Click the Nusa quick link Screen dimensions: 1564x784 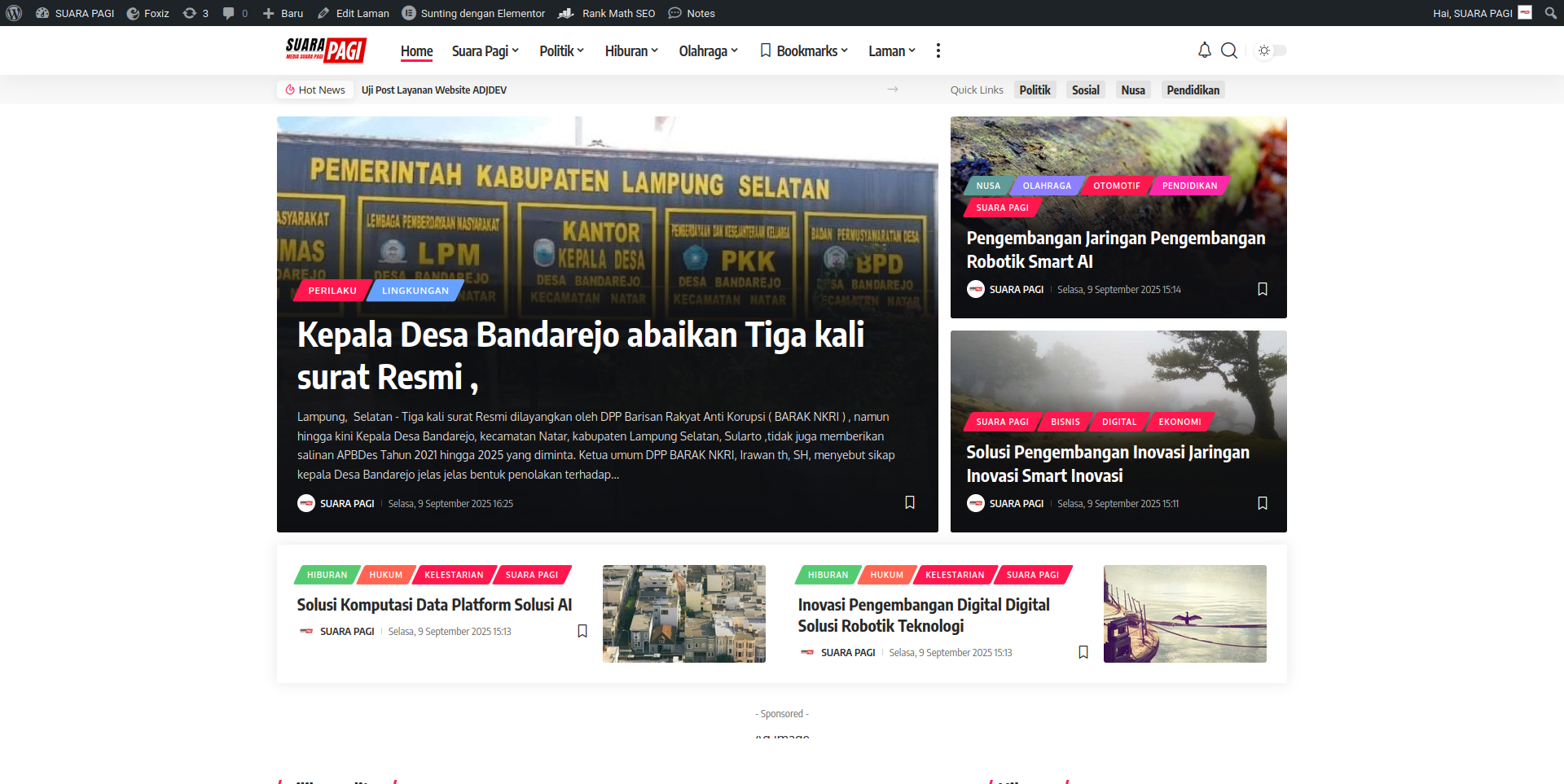click(x=1133, y=90)
